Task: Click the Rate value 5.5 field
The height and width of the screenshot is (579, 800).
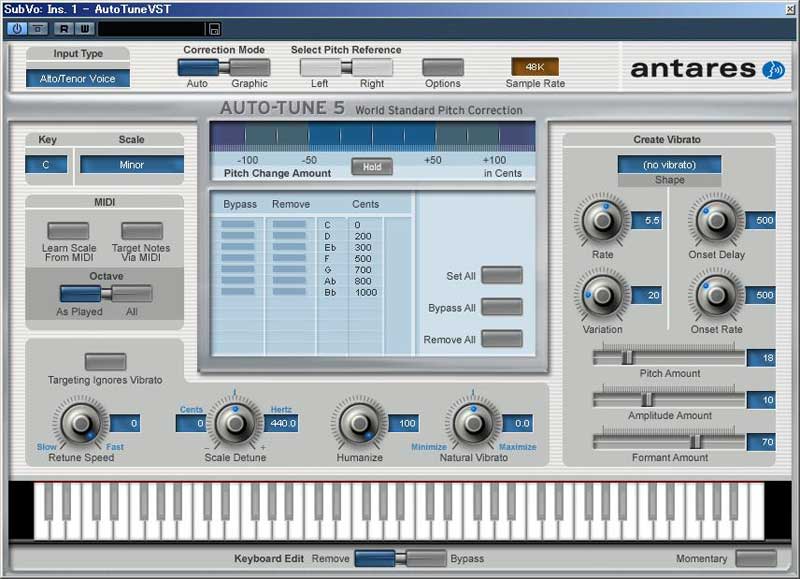Action: tap(647, 220)
